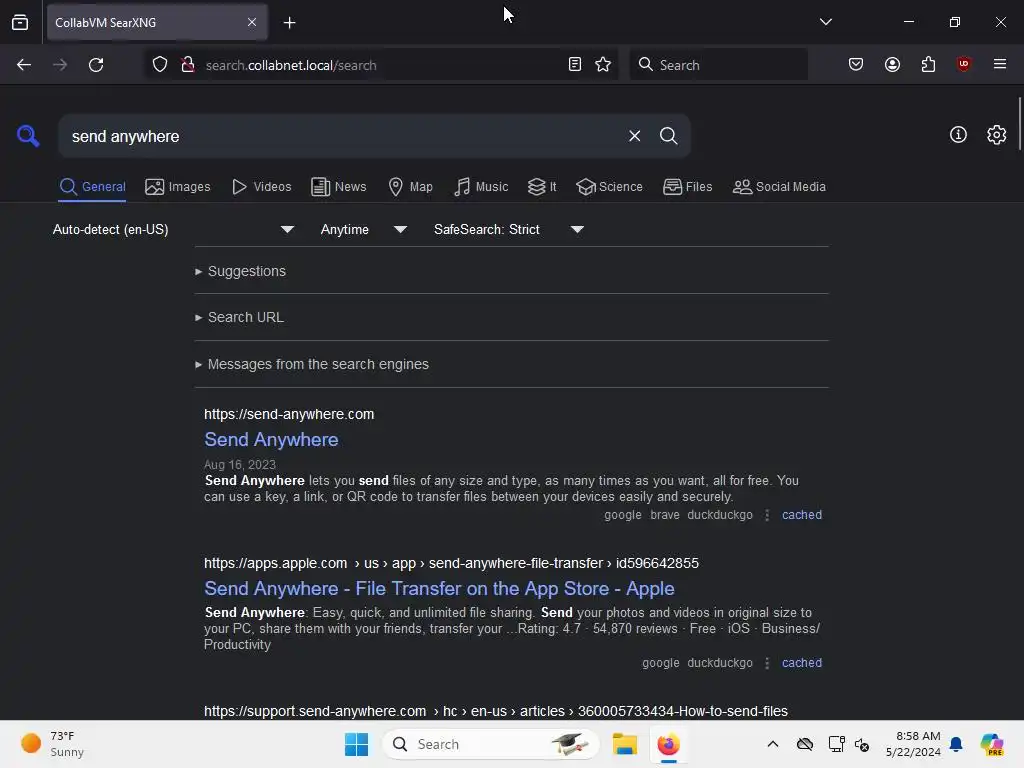Switch to Music category
Image resolution: width=1024 pixels, height=768 pixels.
[x=481, y=187]
